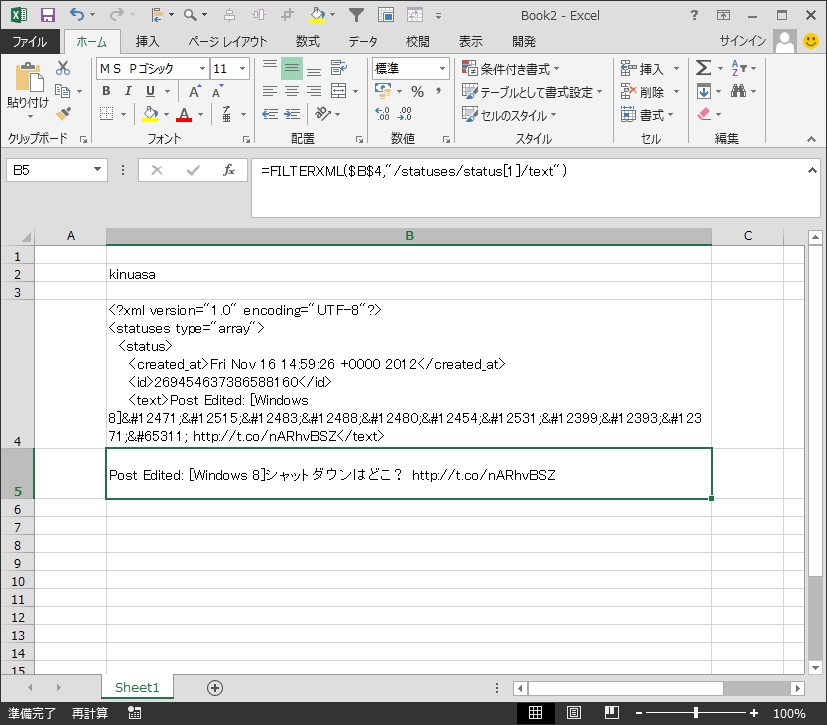
Task: Toggle middle vertical alignment
Action: click(x=292, y=68)
